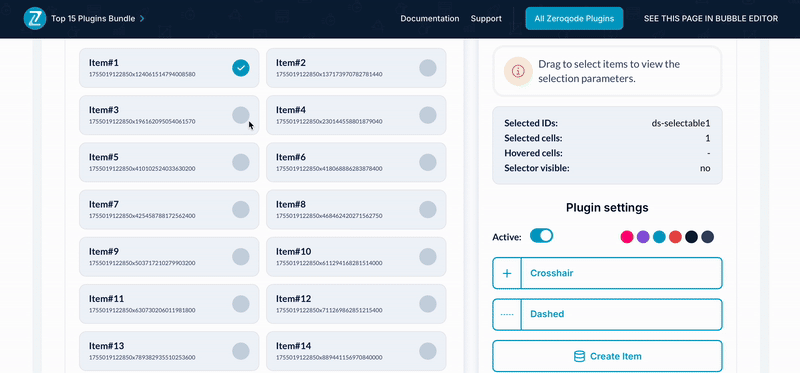Select the Item#3 circle checkbox
Screen dimensions: 800x373
(241, 115)
